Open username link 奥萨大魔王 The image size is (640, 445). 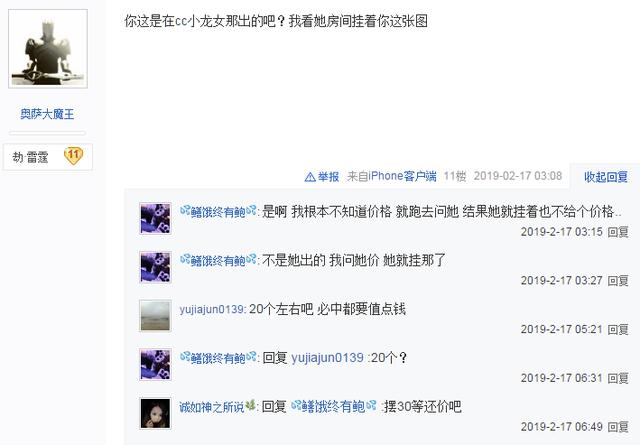[x=47, y=114]
